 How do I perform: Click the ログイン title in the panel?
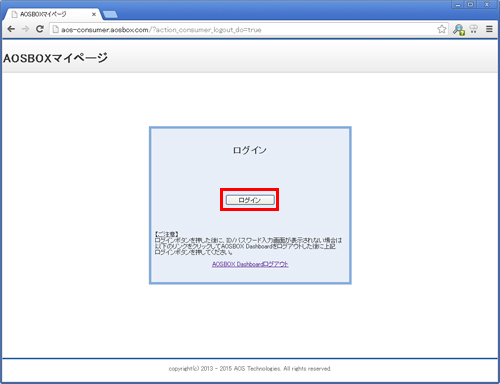pyautogui.click(x=250, y=150)
